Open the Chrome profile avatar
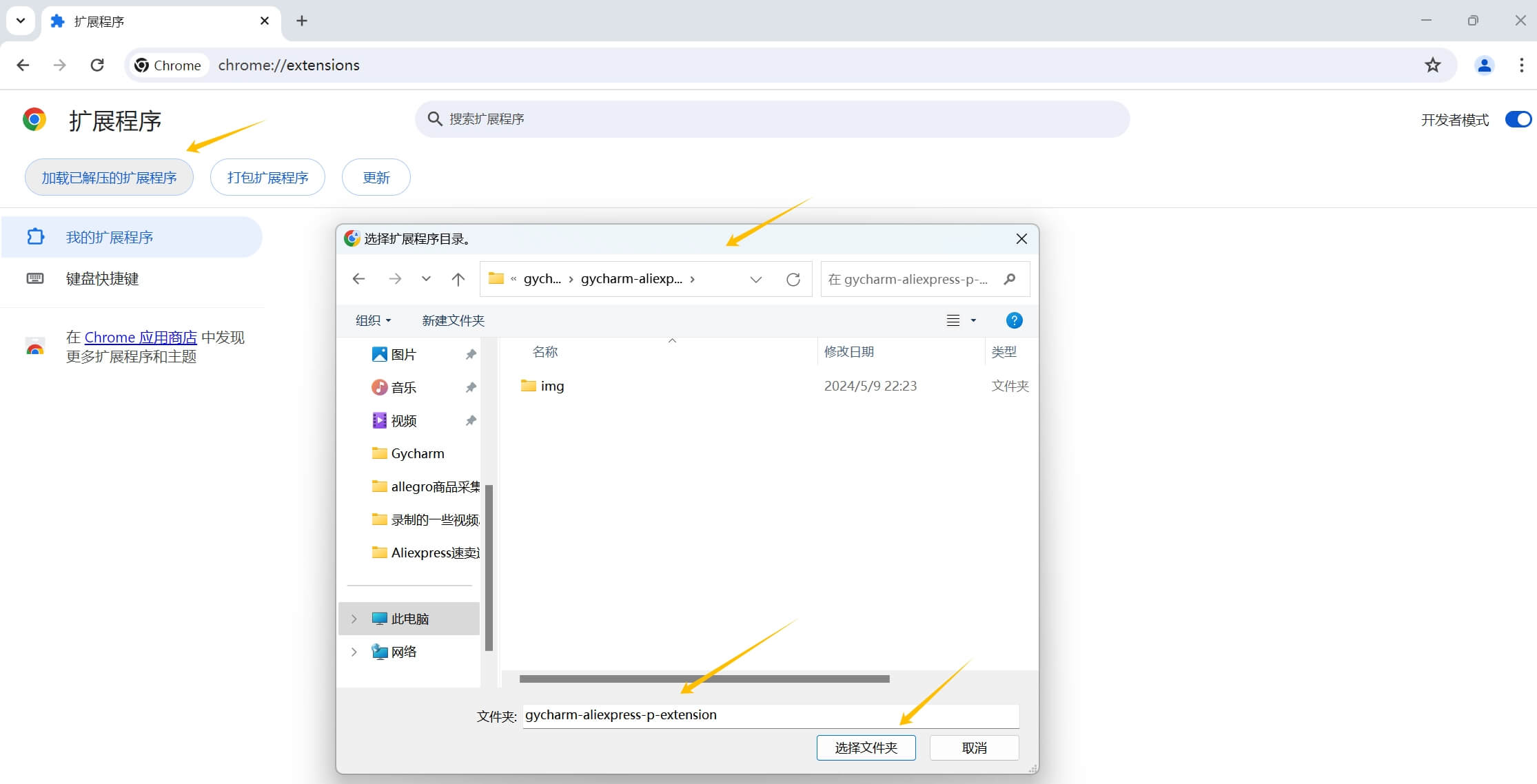 [1484, 65]
